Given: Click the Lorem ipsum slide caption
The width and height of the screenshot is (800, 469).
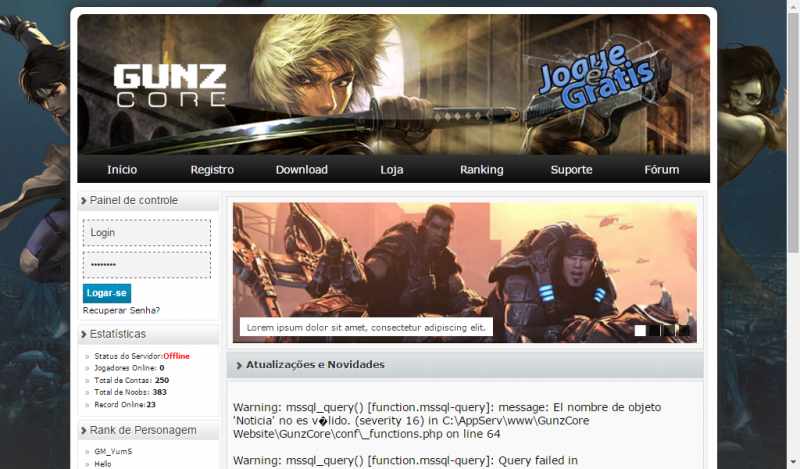Looking at the screenshot, I should (366, 328).
